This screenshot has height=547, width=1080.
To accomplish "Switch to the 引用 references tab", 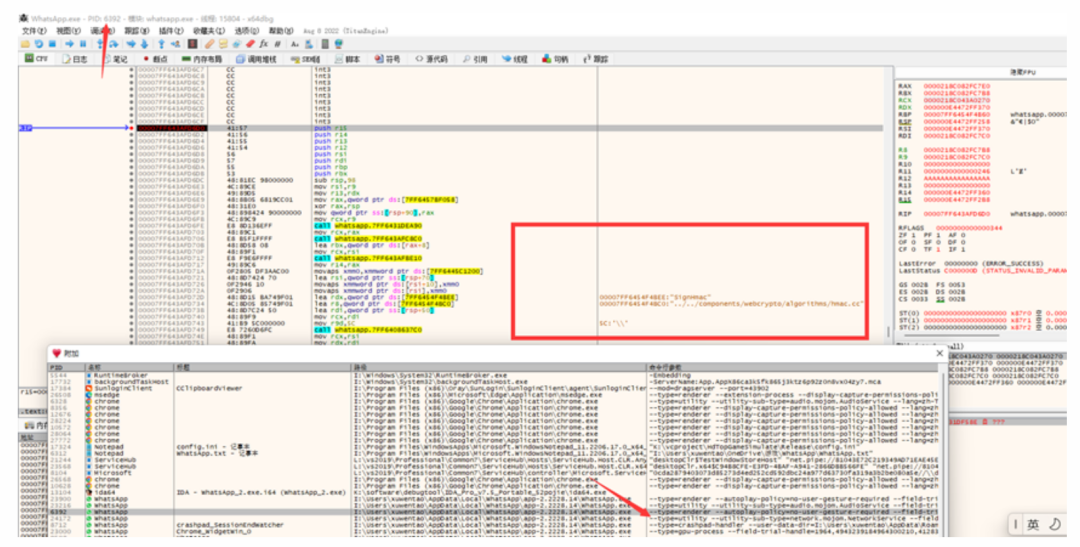I will pyautogui.click(x=475, y=59).
